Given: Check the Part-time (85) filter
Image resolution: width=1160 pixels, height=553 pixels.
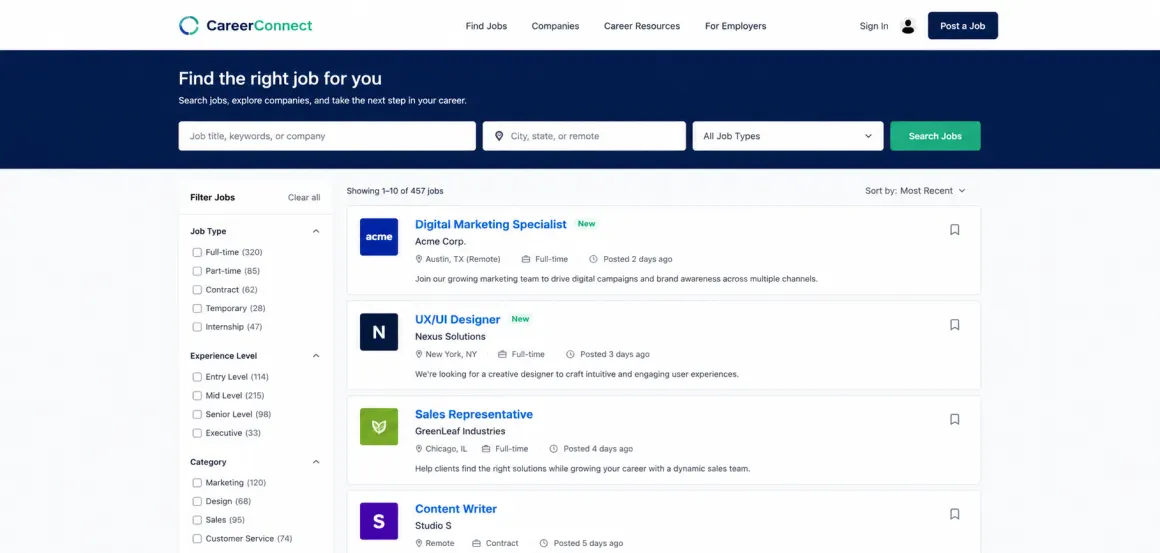Looking at the screenshot, I should (x=197, y=271).
